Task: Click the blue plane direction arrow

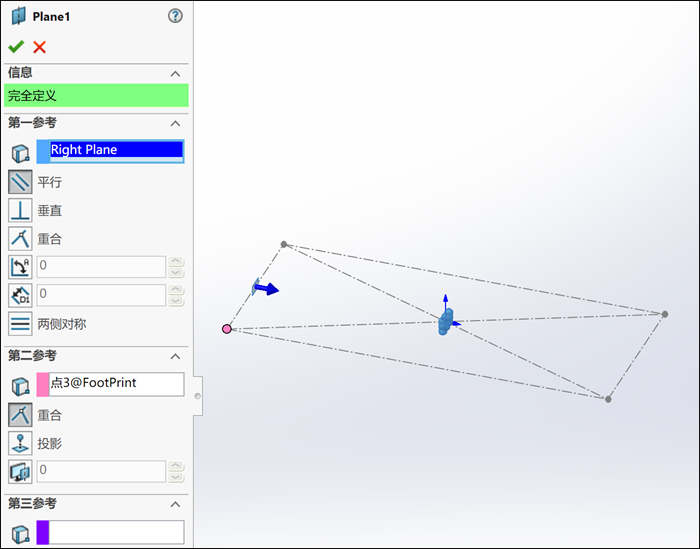Action: [267, 288]
